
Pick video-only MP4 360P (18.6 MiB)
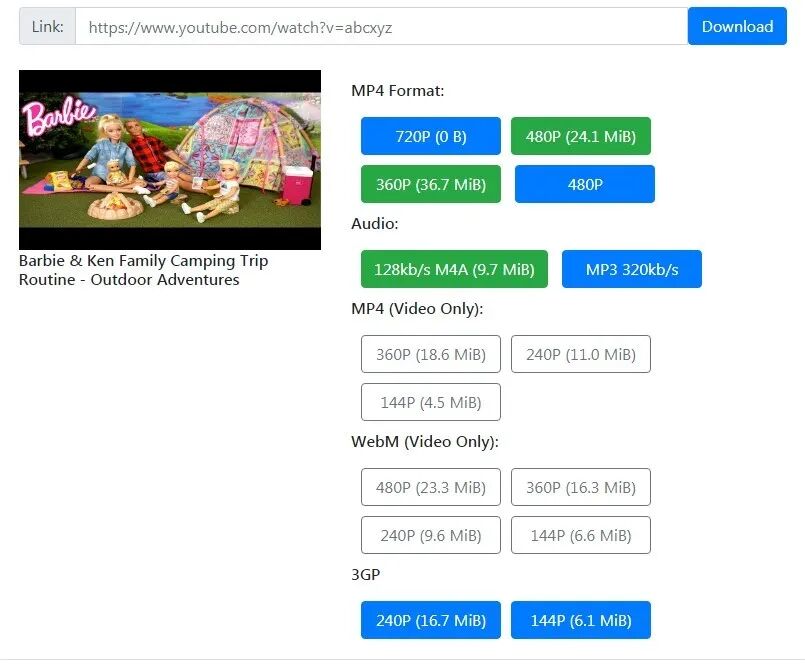coord(431,354)
